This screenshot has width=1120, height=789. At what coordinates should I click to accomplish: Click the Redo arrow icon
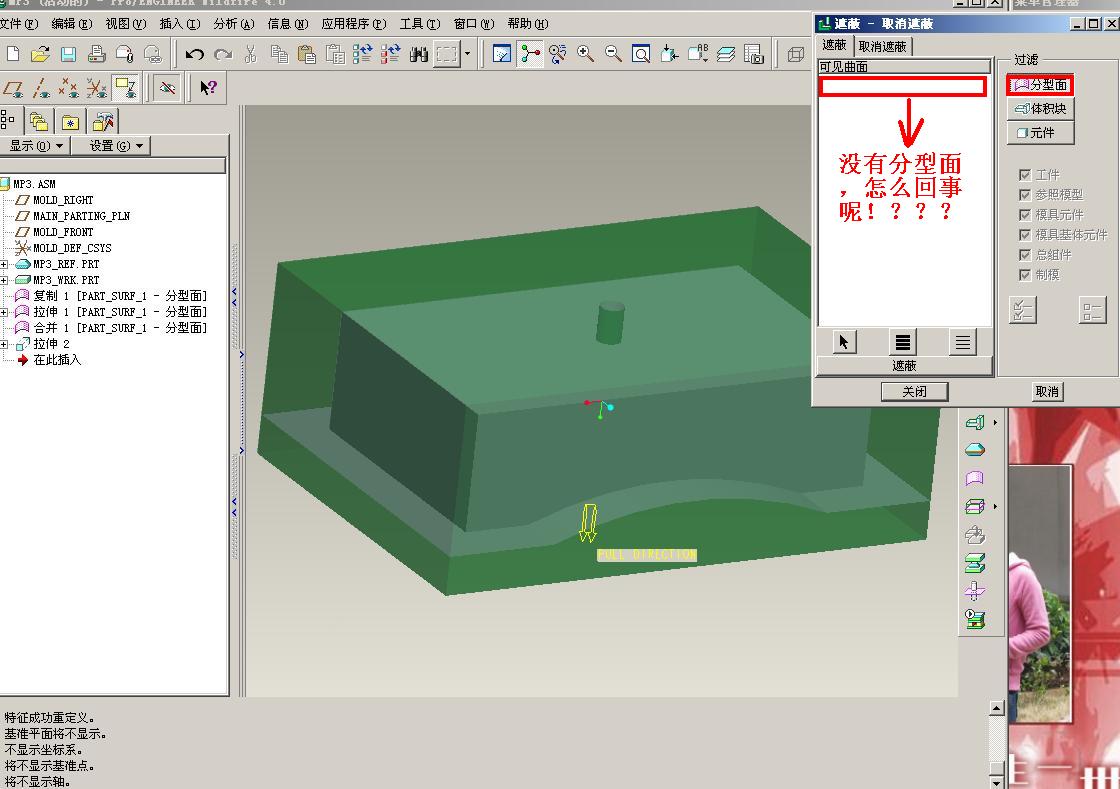tap(223, 54)
